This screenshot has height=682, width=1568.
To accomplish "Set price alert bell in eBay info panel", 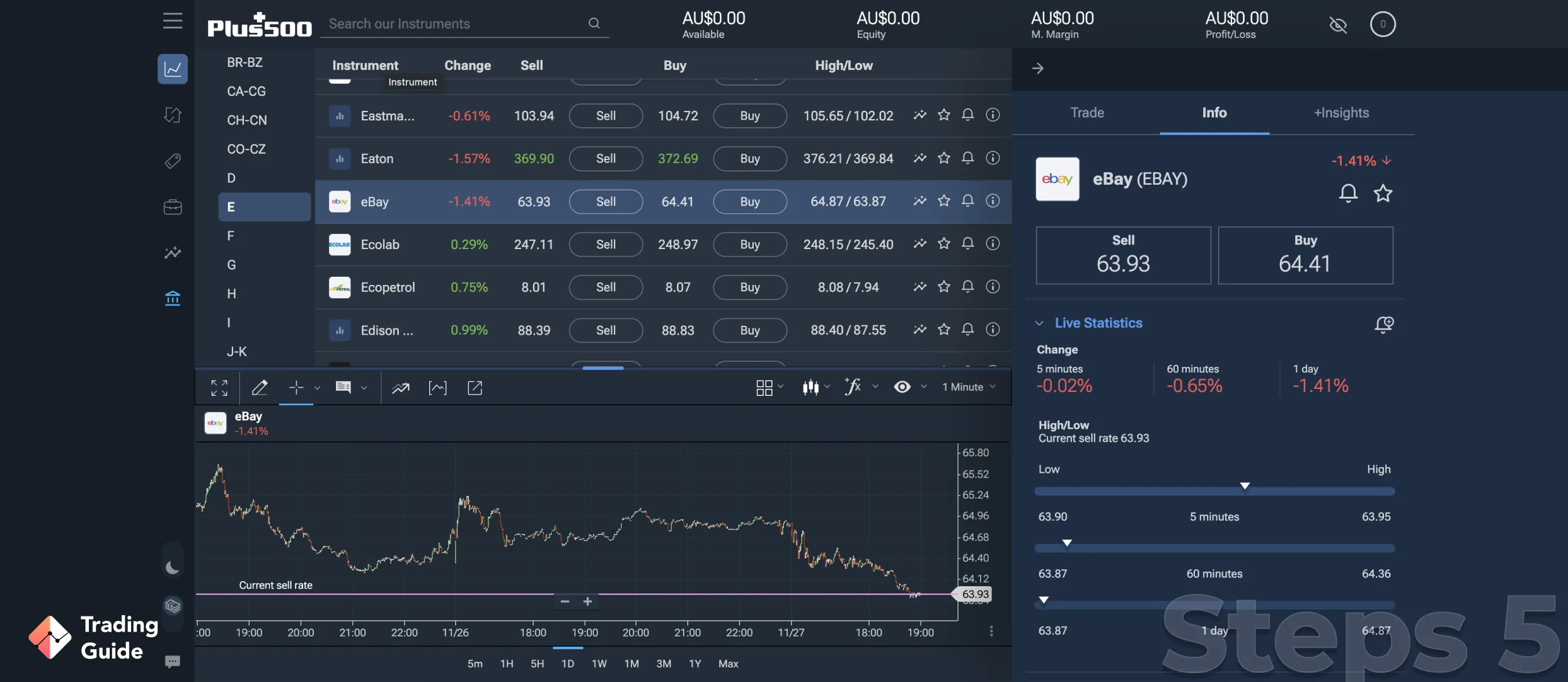I will point(1348,193).
